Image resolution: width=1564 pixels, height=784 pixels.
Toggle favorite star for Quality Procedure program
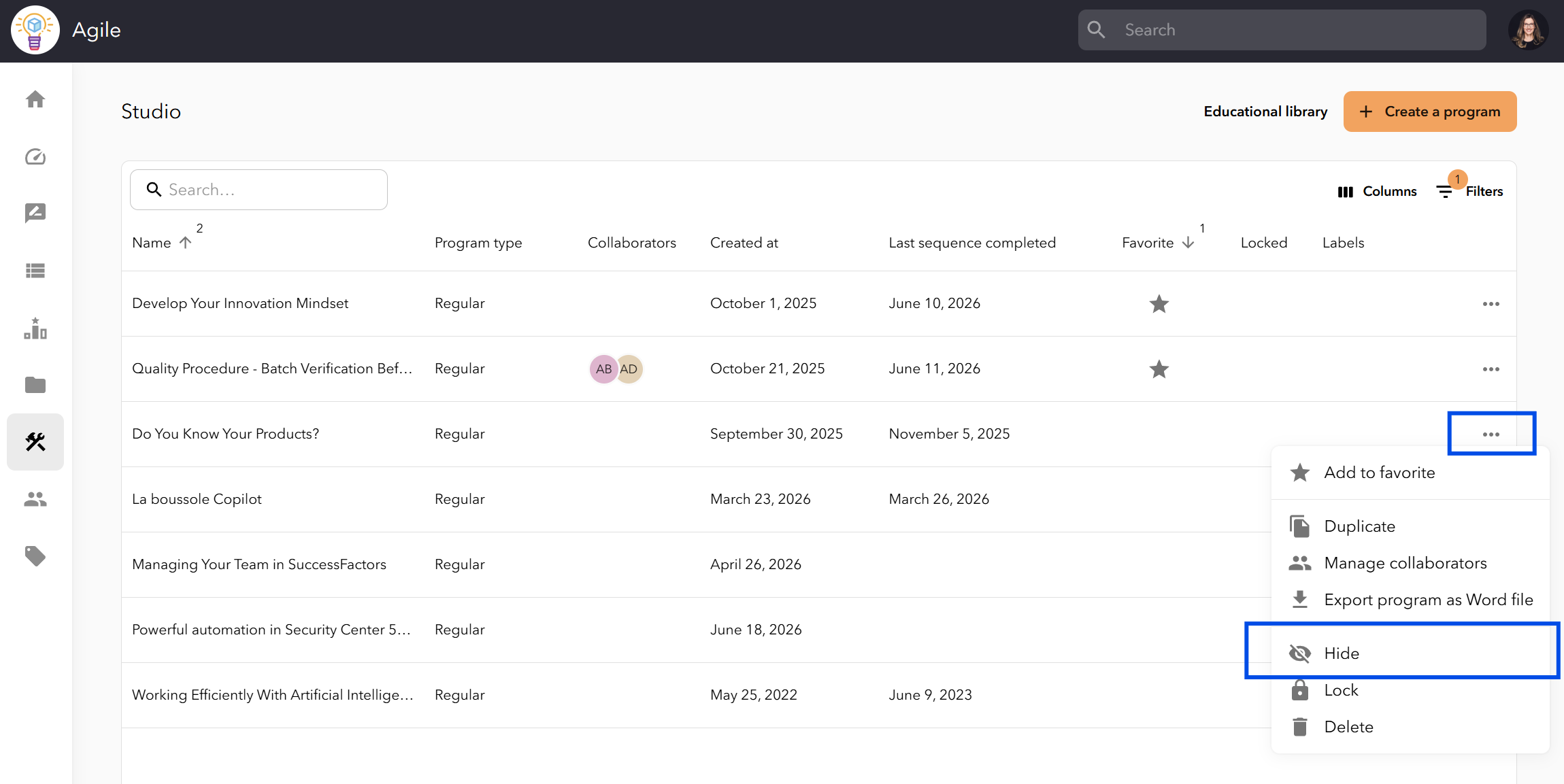pyautogui.click(x=1159, y=369)
